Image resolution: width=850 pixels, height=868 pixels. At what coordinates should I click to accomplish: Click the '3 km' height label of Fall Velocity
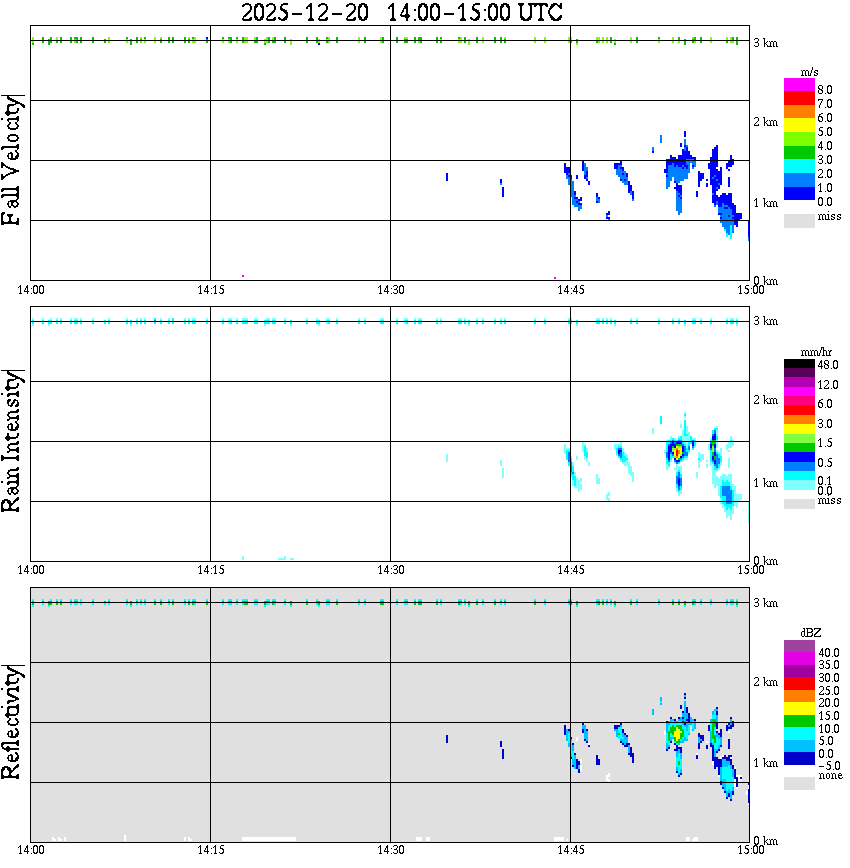[x=765, y=43]
